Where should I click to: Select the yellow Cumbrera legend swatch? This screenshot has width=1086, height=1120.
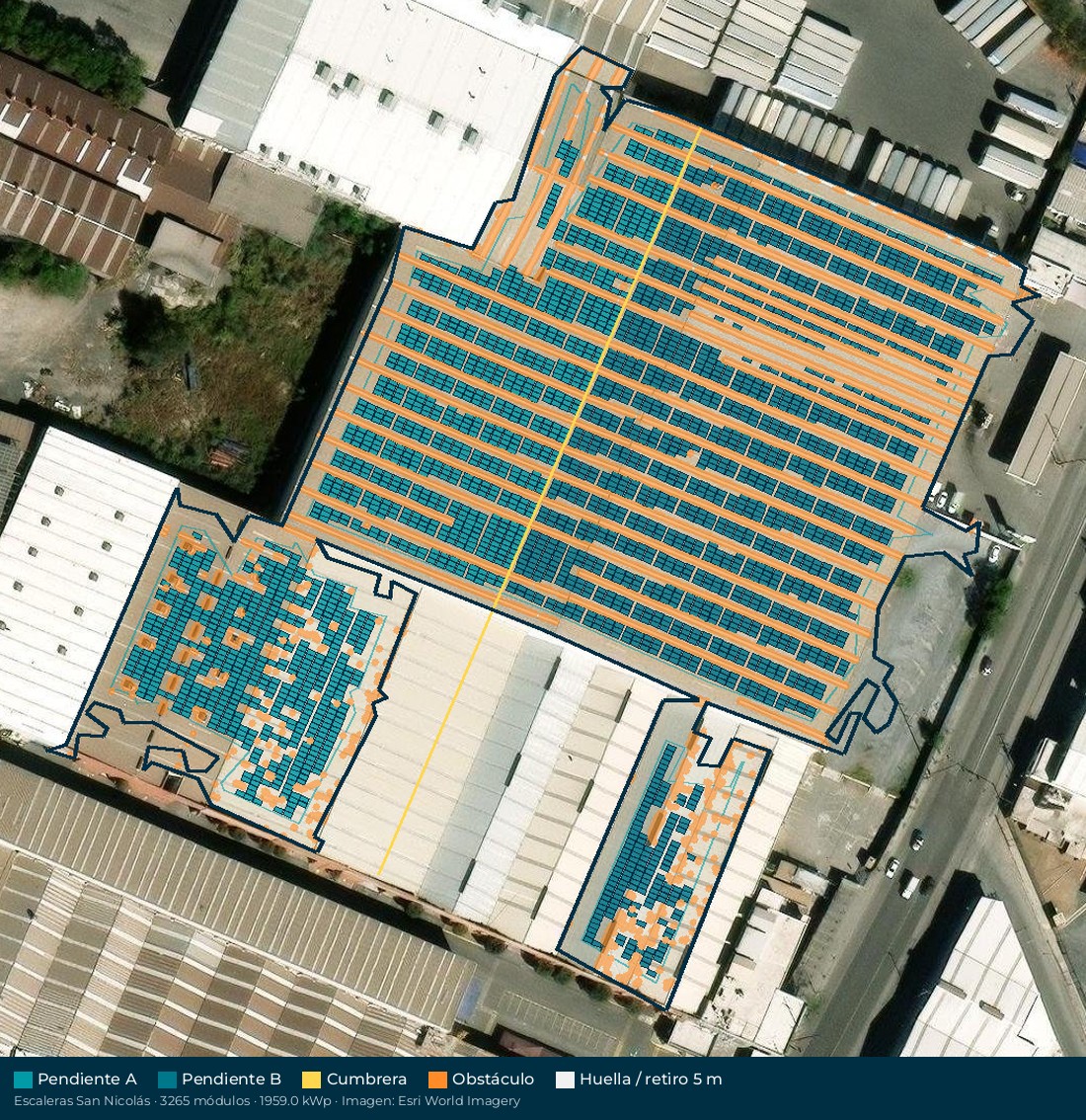coord(312,1080)
